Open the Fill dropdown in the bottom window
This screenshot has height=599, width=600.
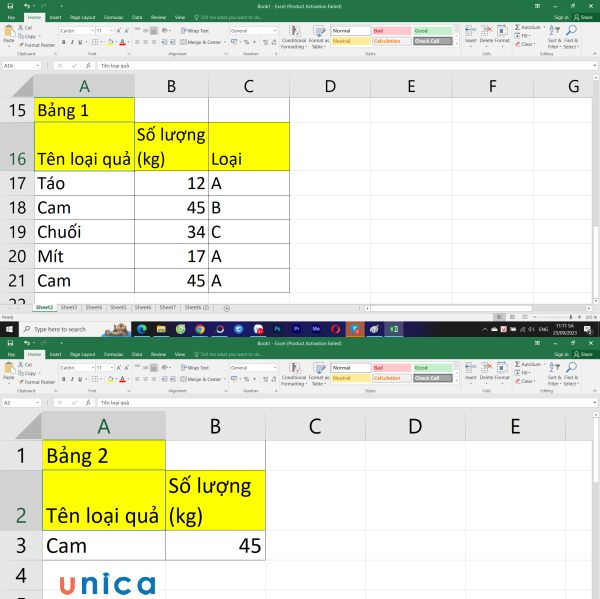pos(523,372)
